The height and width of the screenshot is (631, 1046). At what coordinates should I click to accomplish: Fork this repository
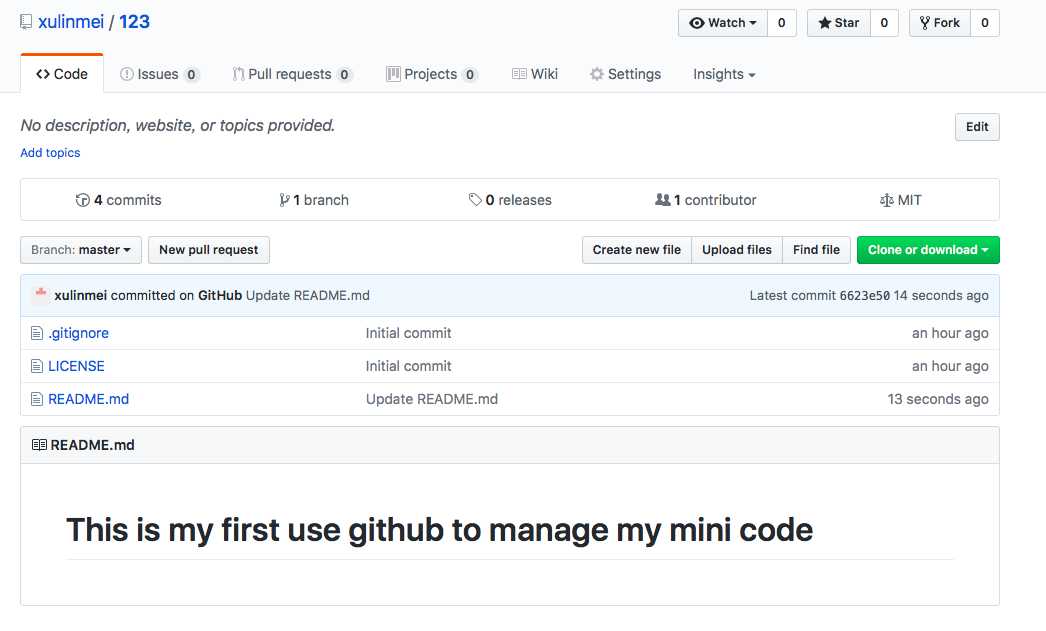click(x=939, y=23)
